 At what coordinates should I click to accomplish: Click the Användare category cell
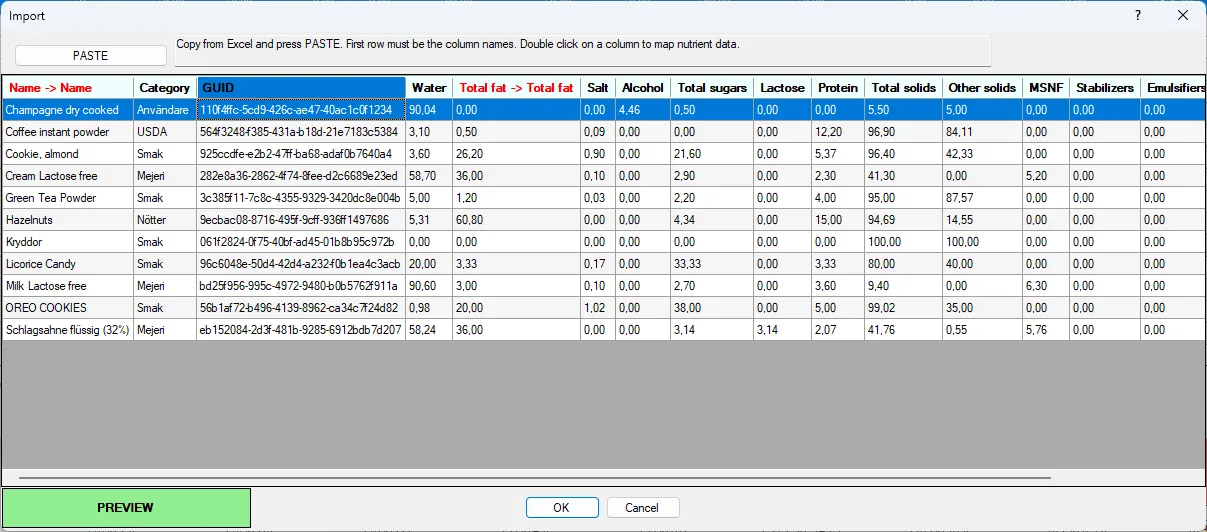point(164,110)
